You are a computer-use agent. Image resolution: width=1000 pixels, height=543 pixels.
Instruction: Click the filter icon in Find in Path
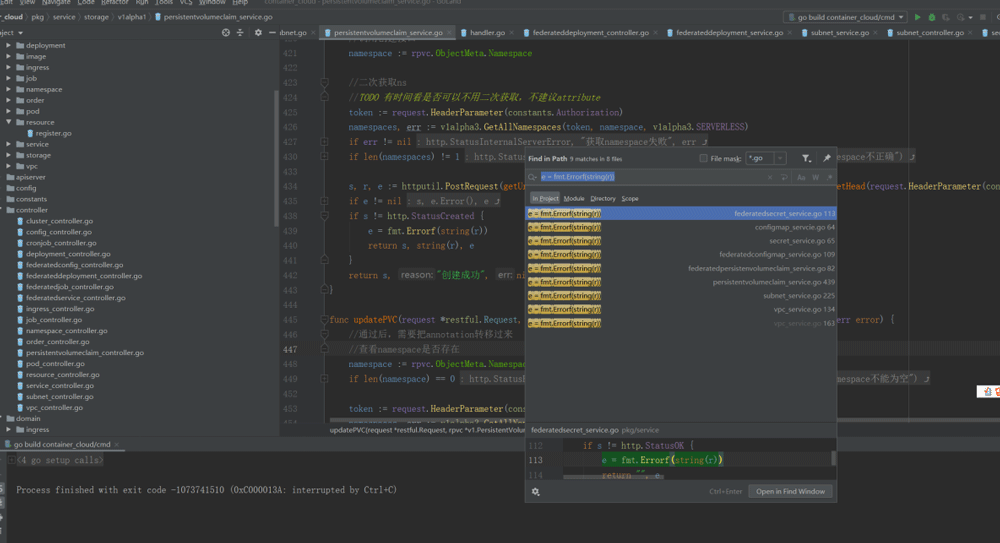click(x=806, y=158)
